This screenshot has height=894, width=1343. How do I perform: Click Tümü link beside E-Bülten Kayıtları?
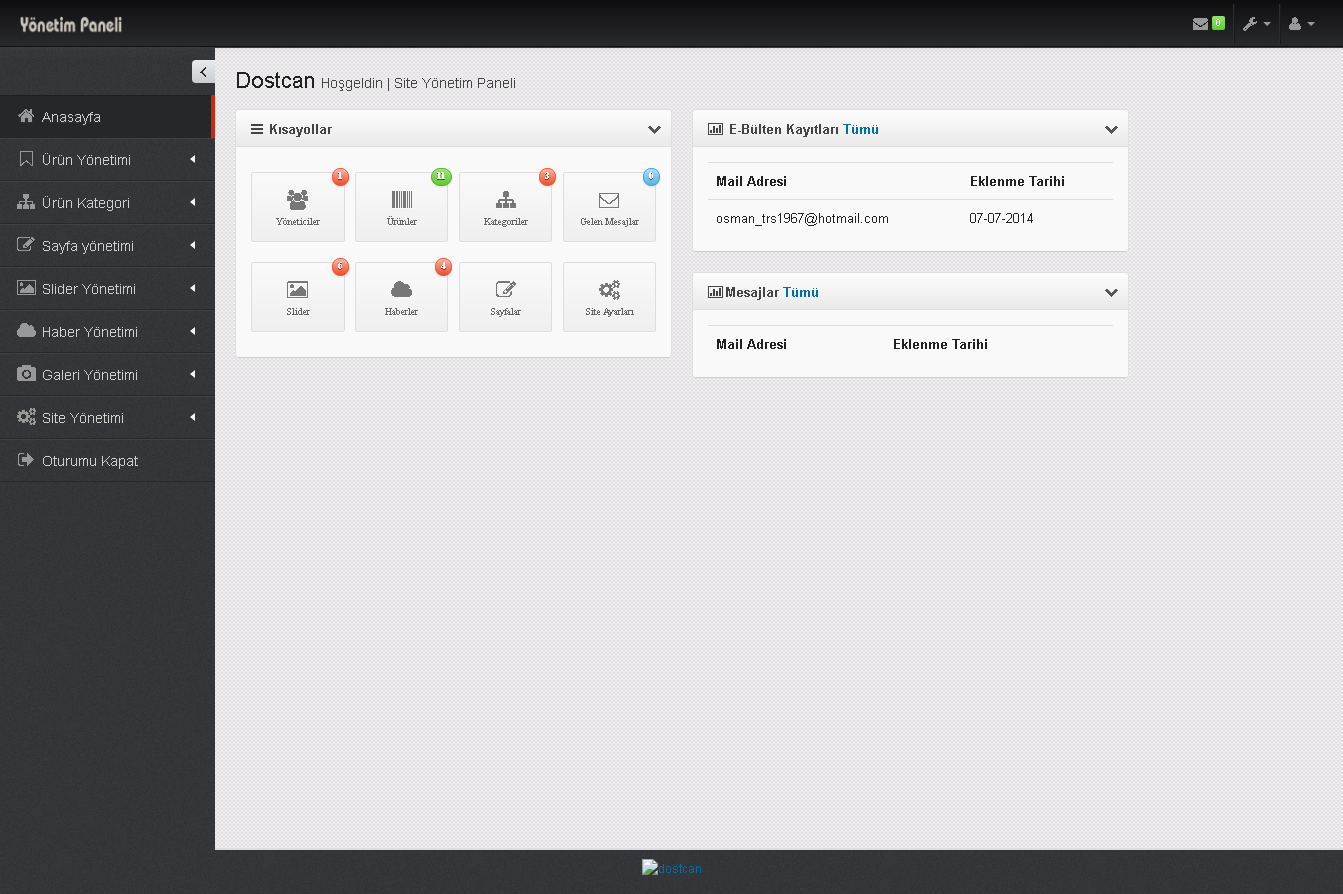point(860,130)
